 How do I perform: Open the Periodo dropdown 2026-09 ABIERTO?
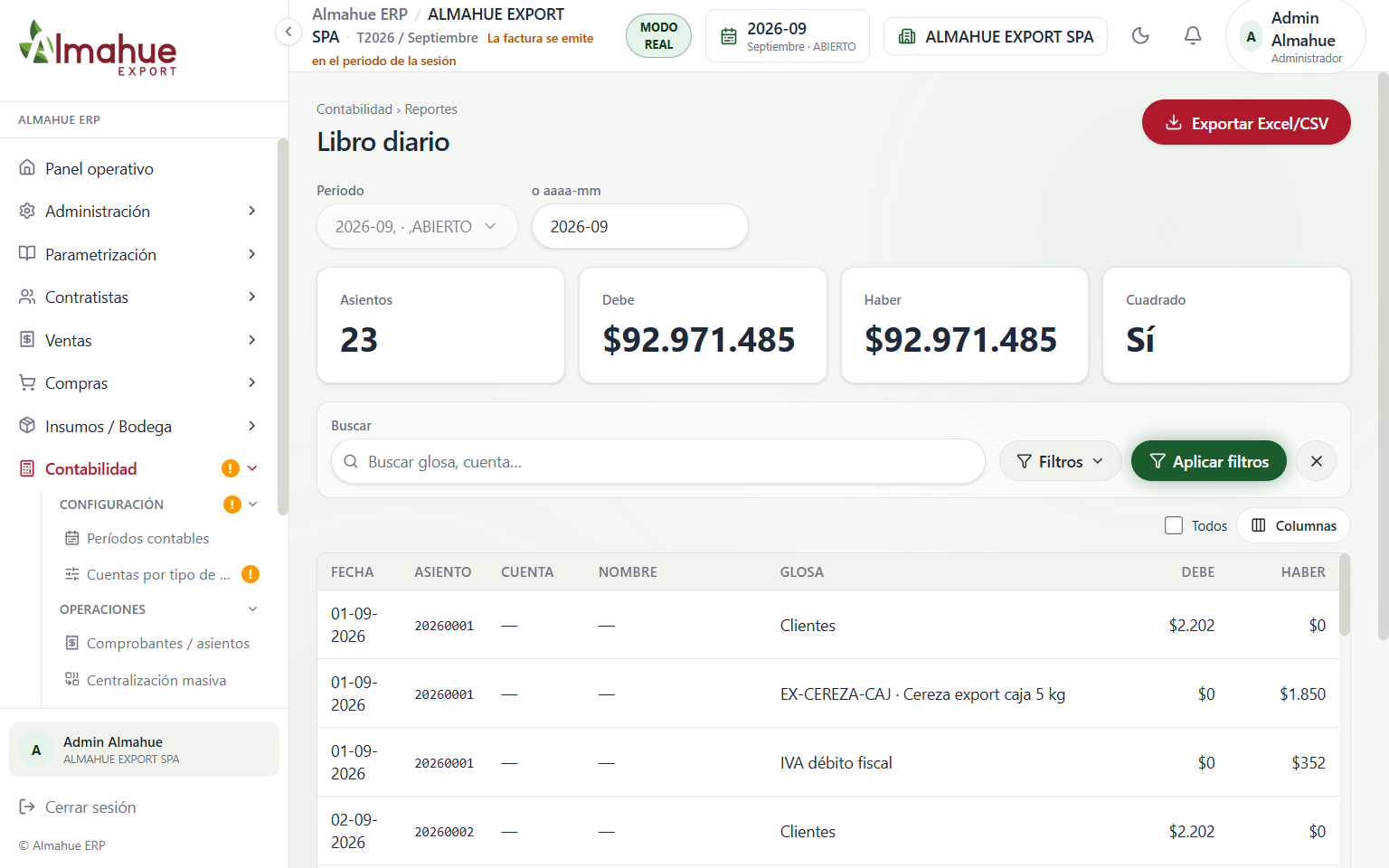point(417,226)
